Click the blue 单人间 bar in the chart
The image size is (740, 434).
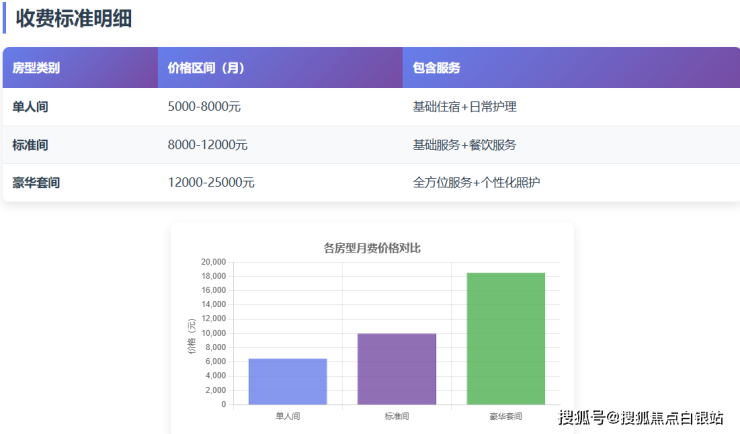(x=287, y=382)
